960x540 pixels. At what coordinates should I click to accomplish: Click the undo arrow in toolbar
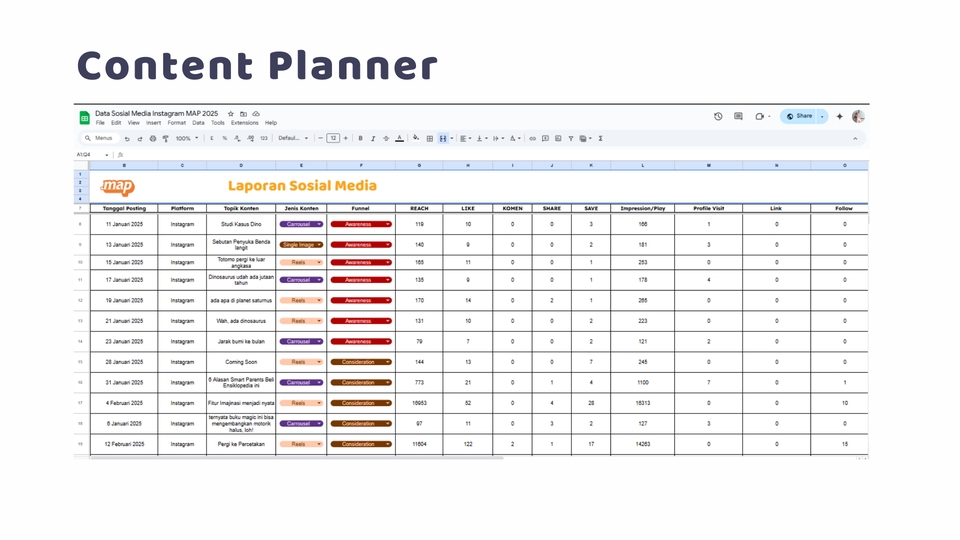tap(127, 138)
